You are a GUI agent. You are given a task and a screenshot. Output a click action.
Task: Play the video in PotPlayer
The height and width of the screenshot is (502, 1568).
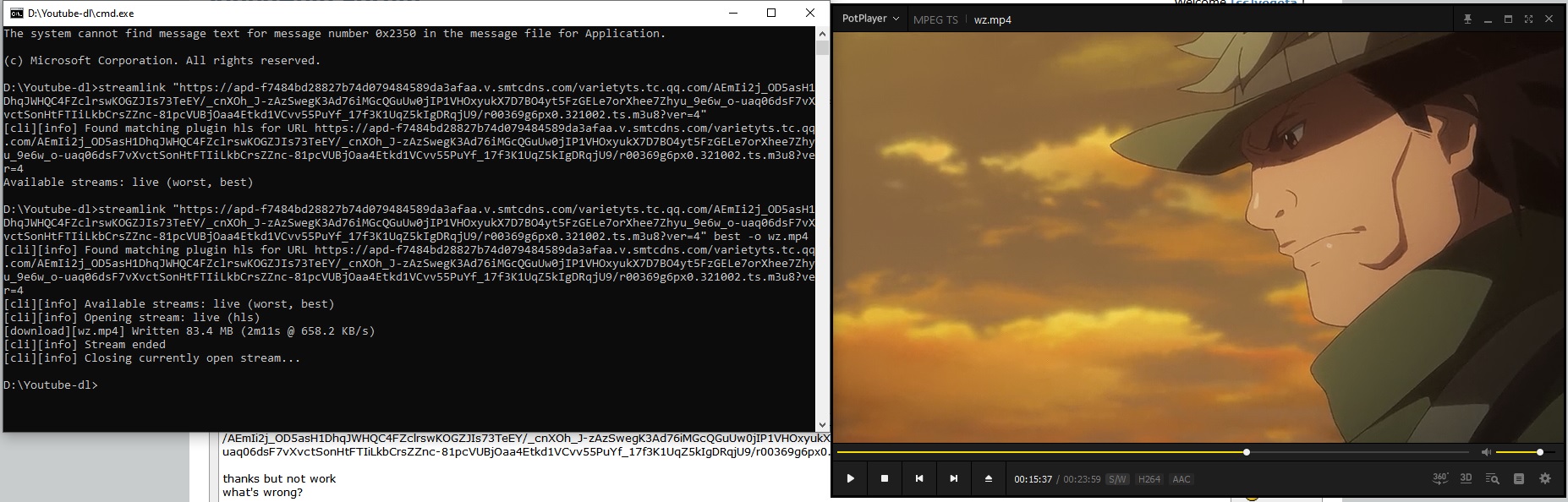pyautogui.click(x=851, y=478)
